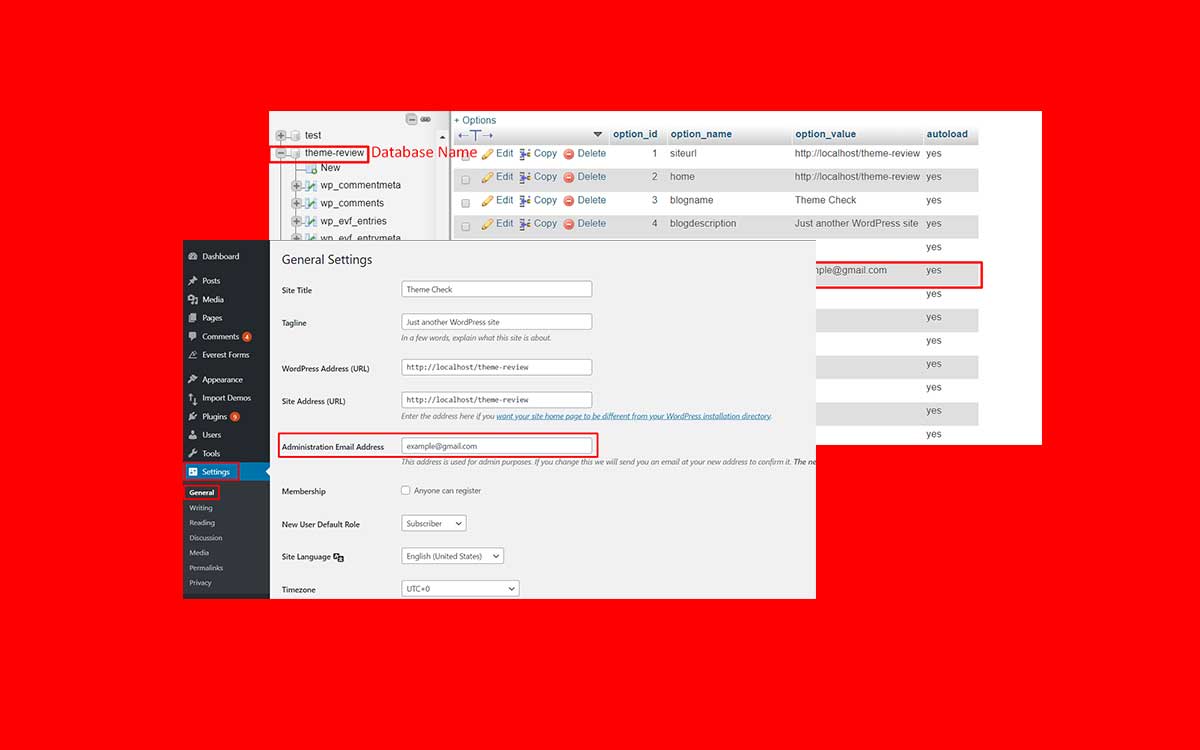Open the New User Default Role dropdown

[x=434, y=524]
